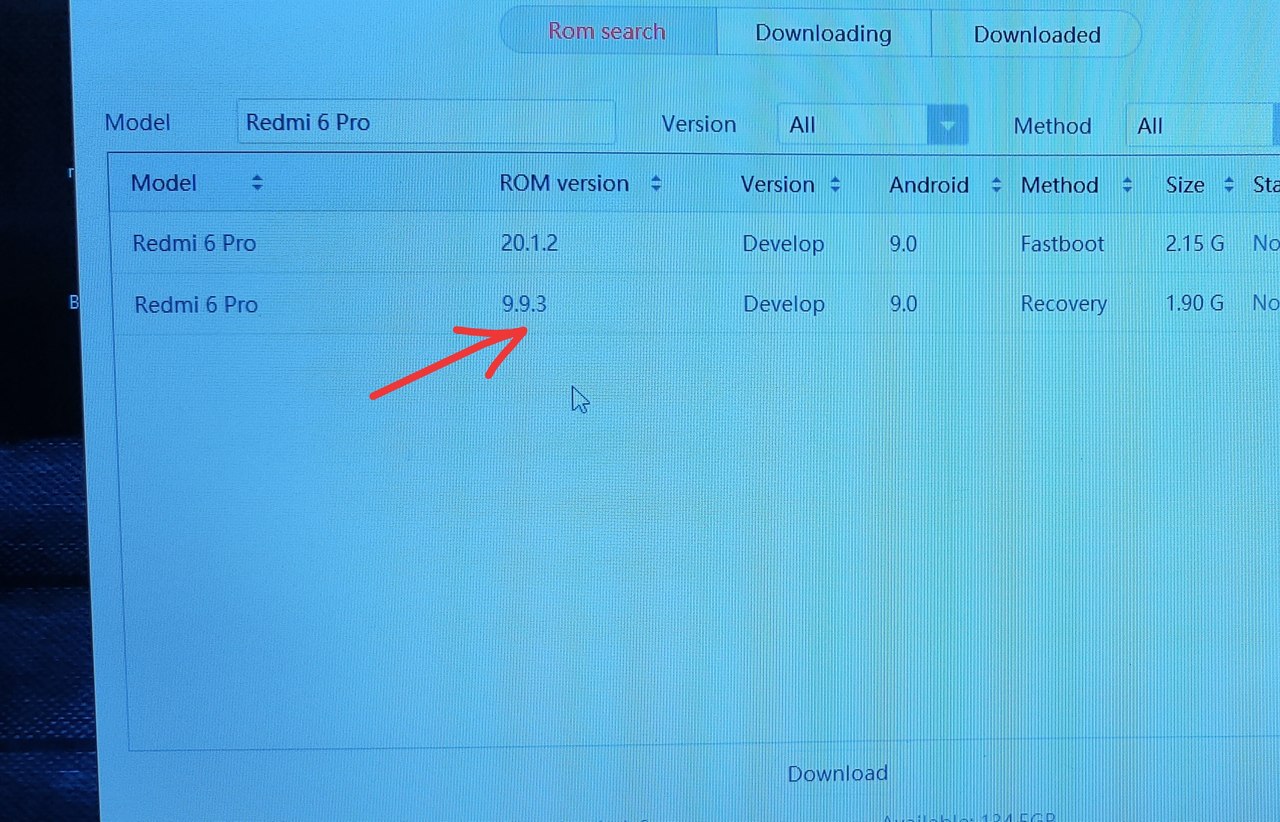
Task: Select ROM version 20.1.2 cell
Action: [529, 243]
